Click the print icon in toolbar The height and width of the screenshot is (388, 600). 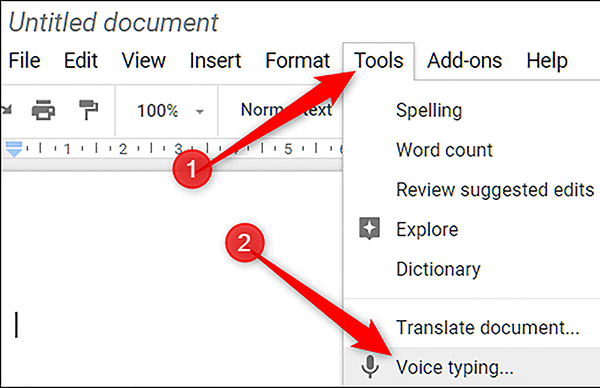click(43, 110)
